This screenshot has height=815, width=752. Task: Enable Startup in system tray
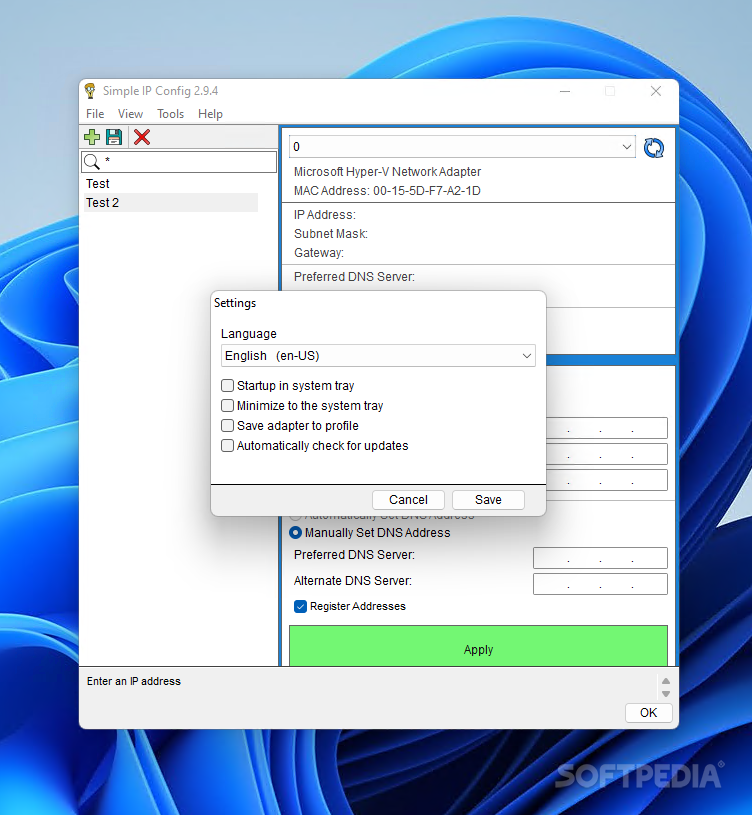pos(228,386)
